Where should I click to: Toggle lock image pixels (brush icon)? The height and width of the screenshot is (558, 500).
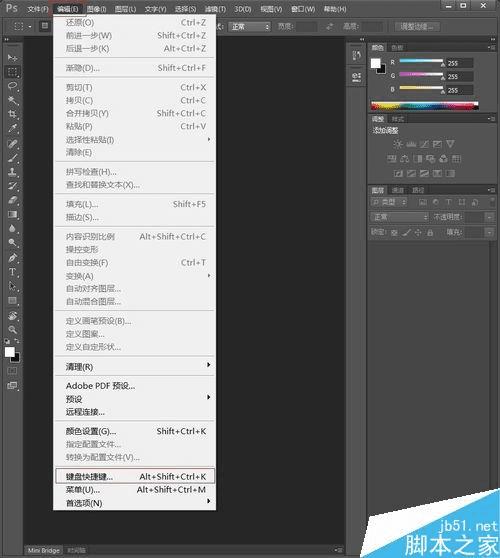coord(406,233)
